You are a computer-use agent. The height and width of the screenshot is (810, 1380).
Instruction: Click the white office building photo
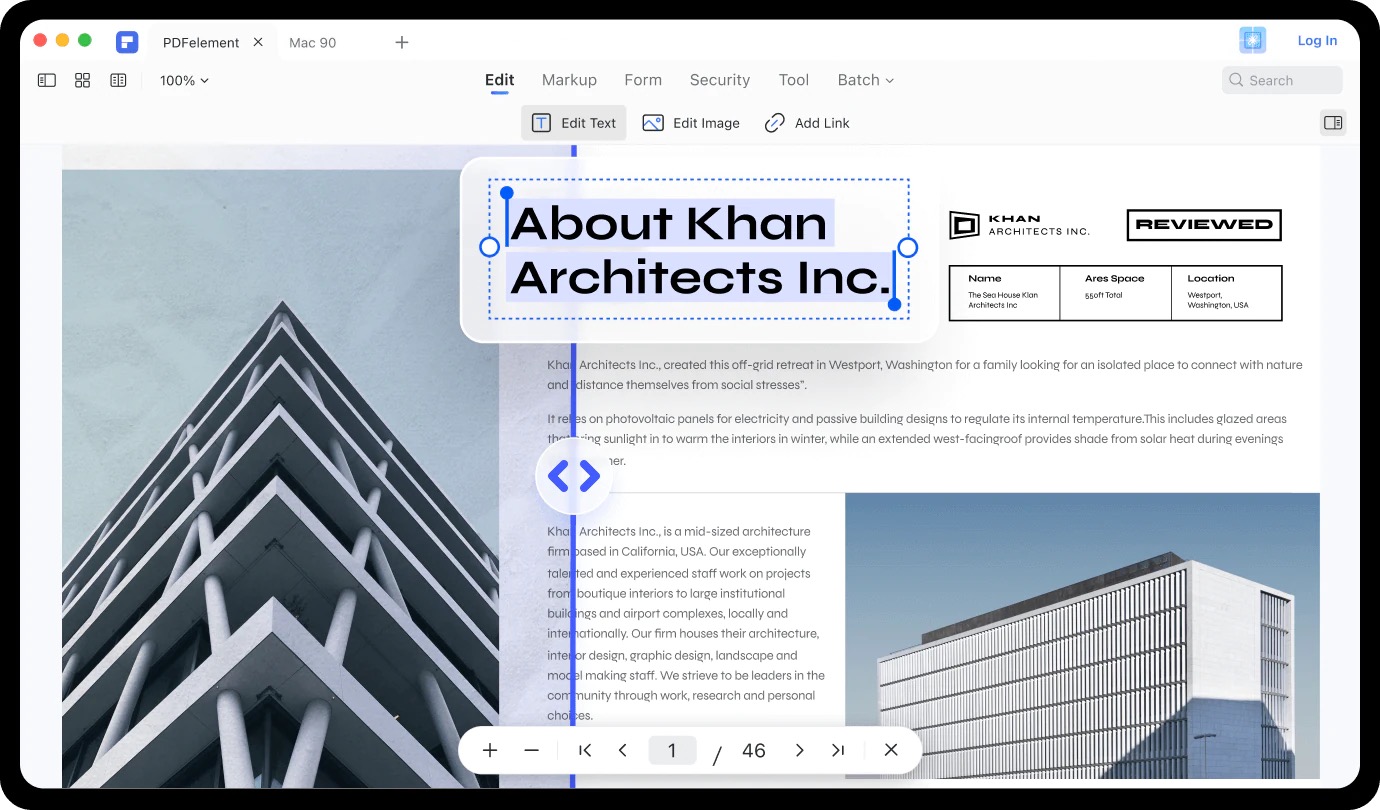coord(1082,635)
